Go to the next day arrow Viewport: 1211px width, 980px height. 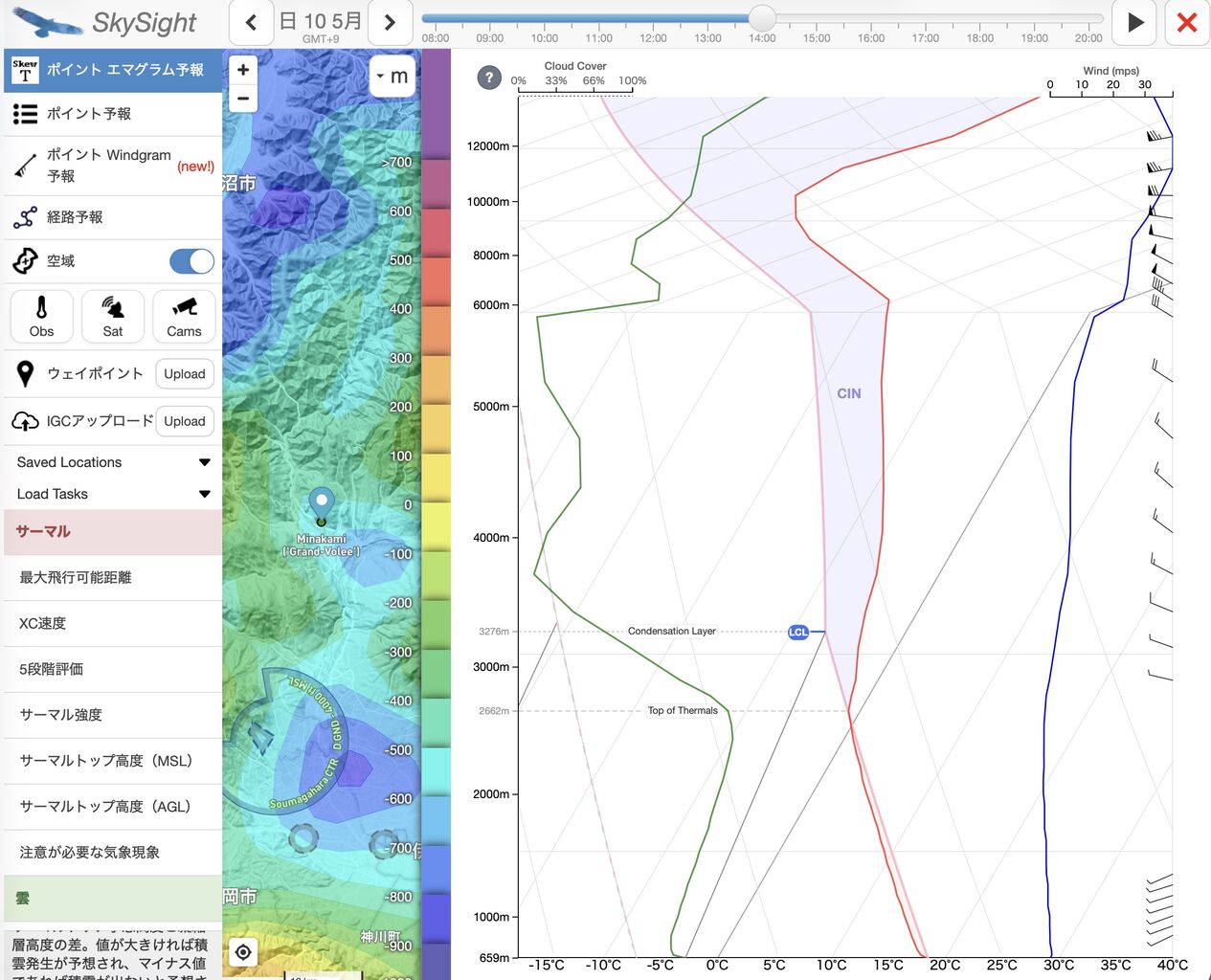[x=390, y=22]
